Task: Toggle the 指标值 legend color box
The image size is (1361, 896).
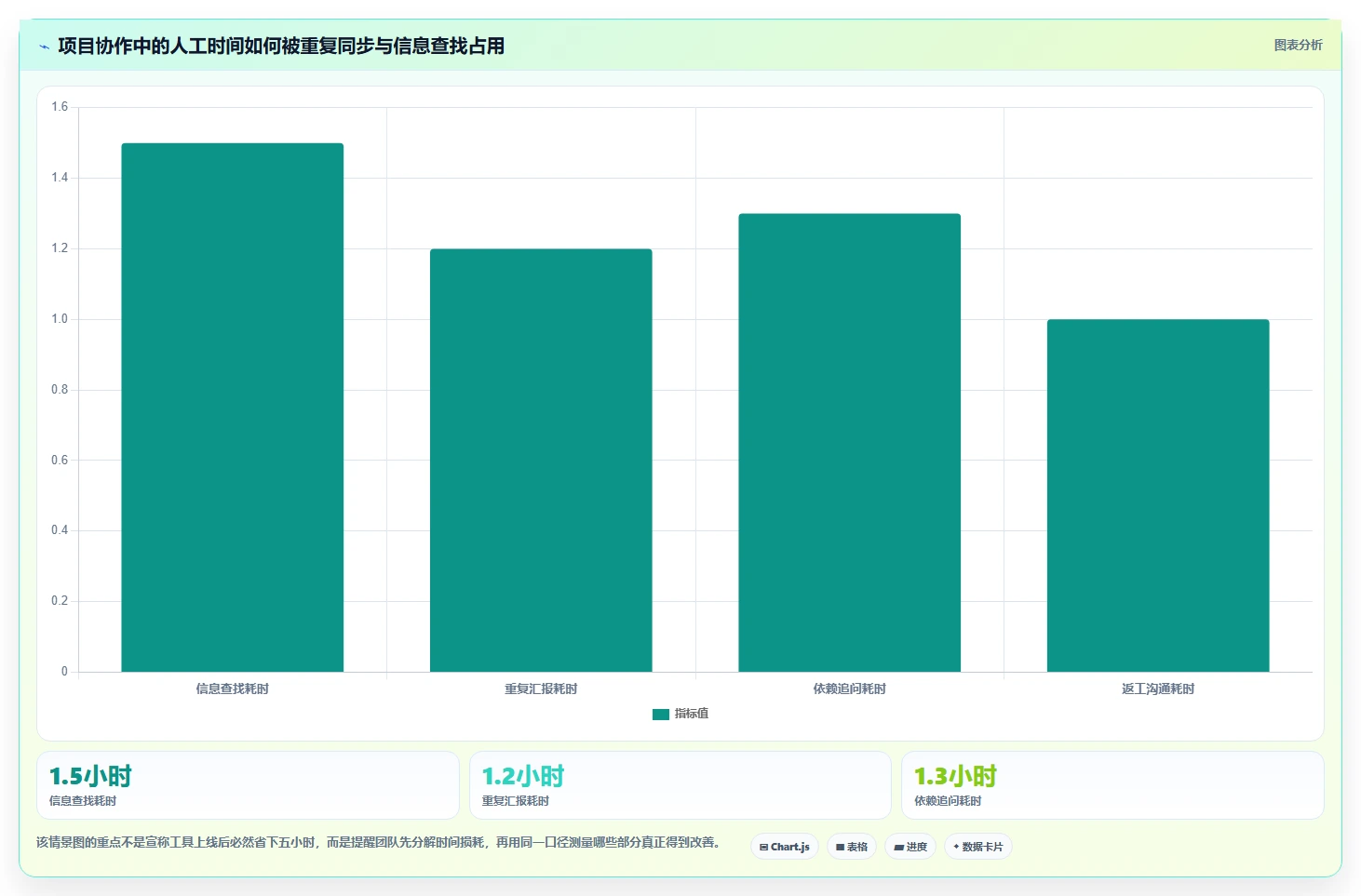Action: (x=661, y=715)
